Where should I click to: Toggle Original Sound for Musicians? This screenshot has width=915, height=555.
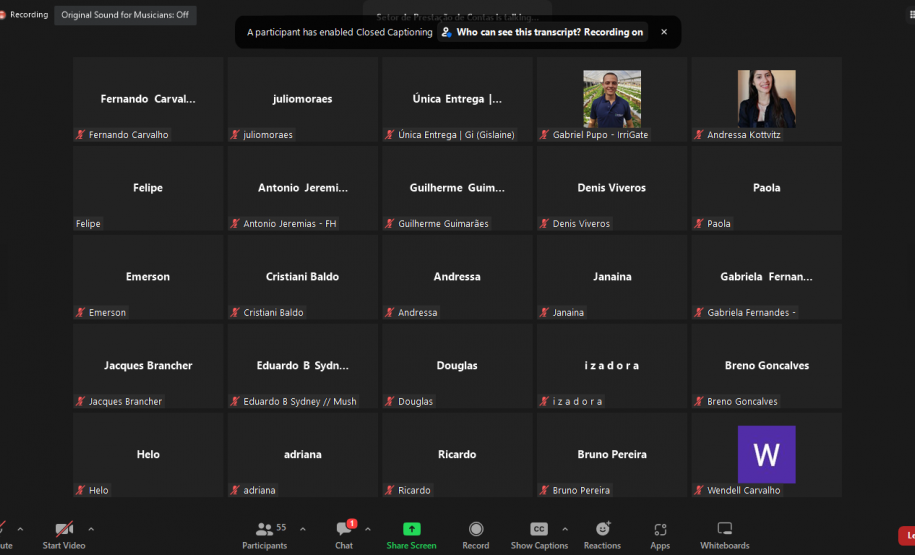pyautogui.click(x=125, y=15)
